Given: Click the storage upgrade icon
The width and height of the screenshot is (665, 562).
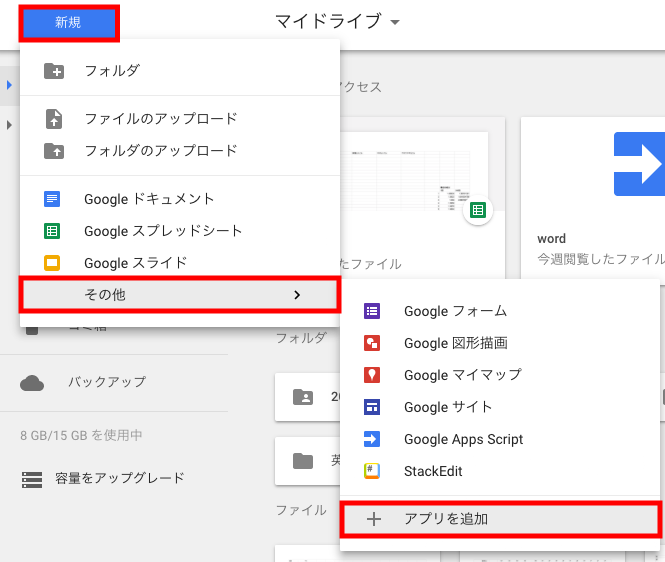Looking at the screenshot, I should pyautogui.click(x=32, y=480).
